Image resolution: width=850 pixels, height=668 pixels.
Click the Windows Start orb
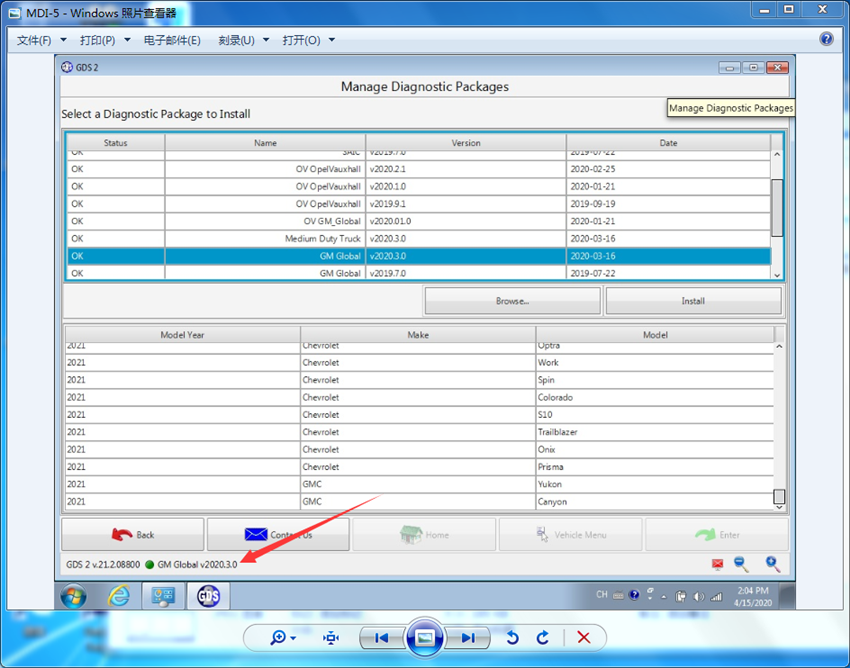click(x=73, y=596)
